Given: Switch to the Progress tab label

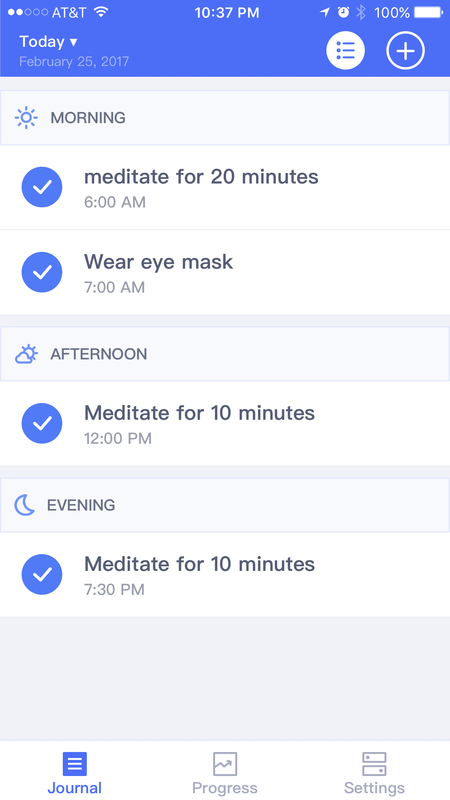Looking at the screenshot, I should [x=225, y=788].
